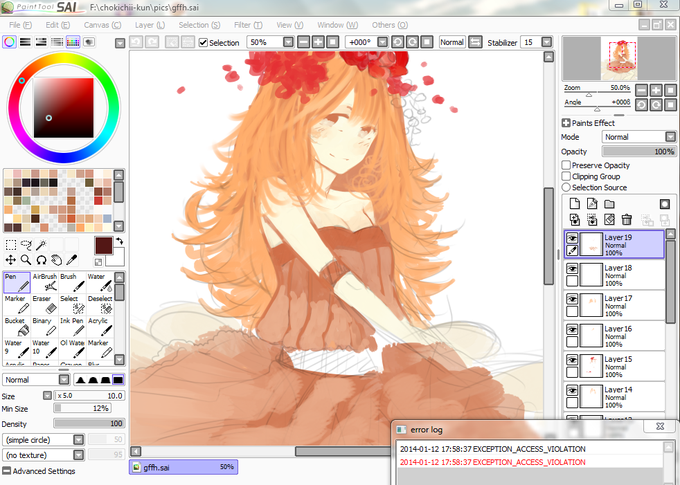Click the navigator preview thumbnail

coord(619,59)
